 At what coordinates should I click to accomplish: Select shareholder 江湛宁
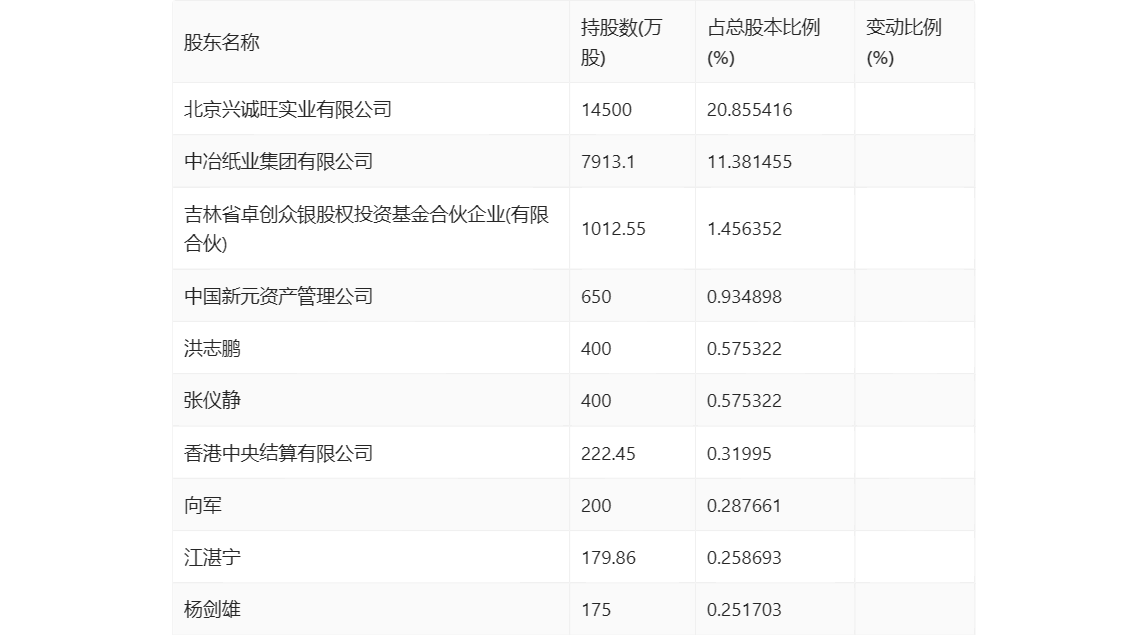tap(212, 557)
